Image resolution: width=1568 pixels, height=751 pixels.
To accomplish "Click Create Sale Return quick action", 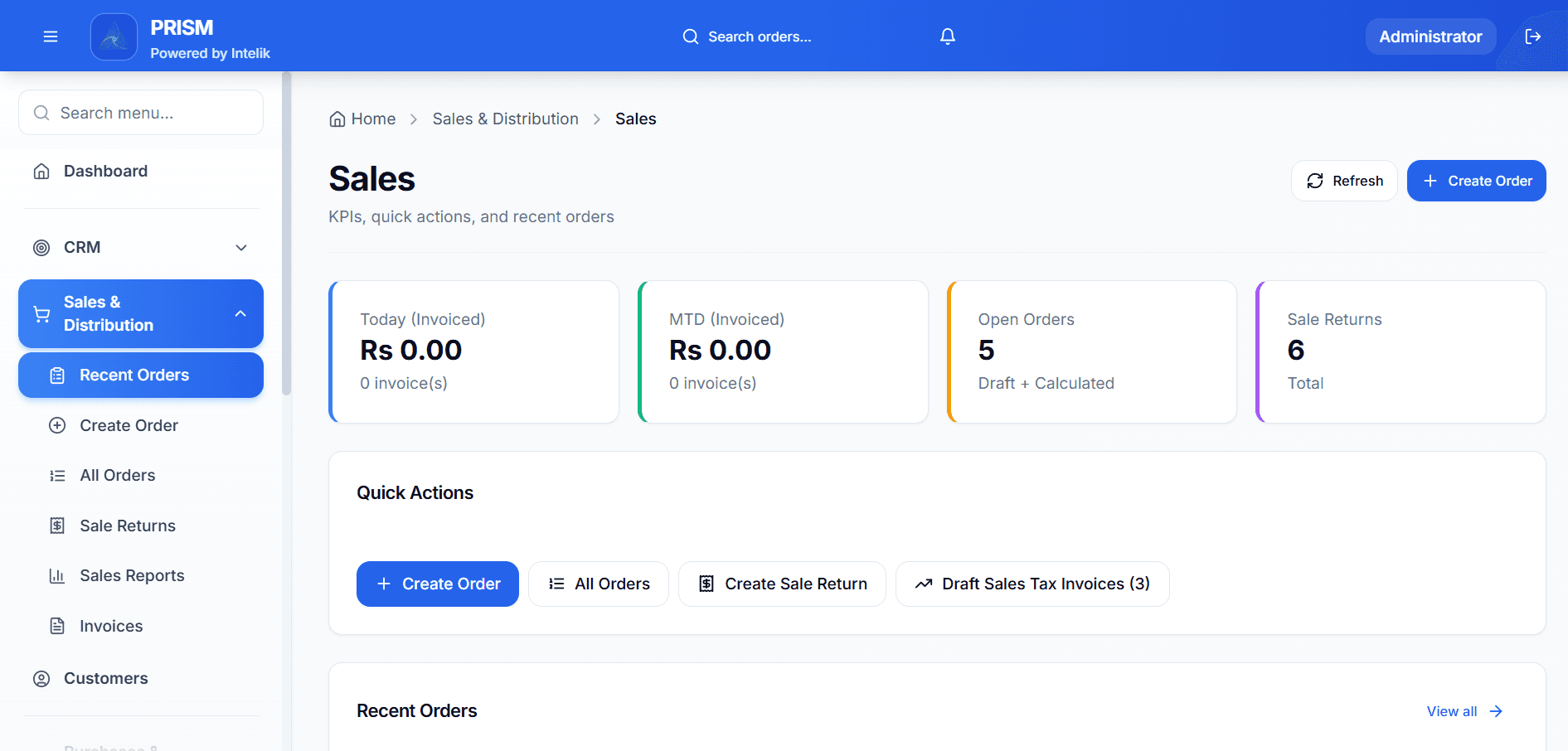I will (782, 584).
